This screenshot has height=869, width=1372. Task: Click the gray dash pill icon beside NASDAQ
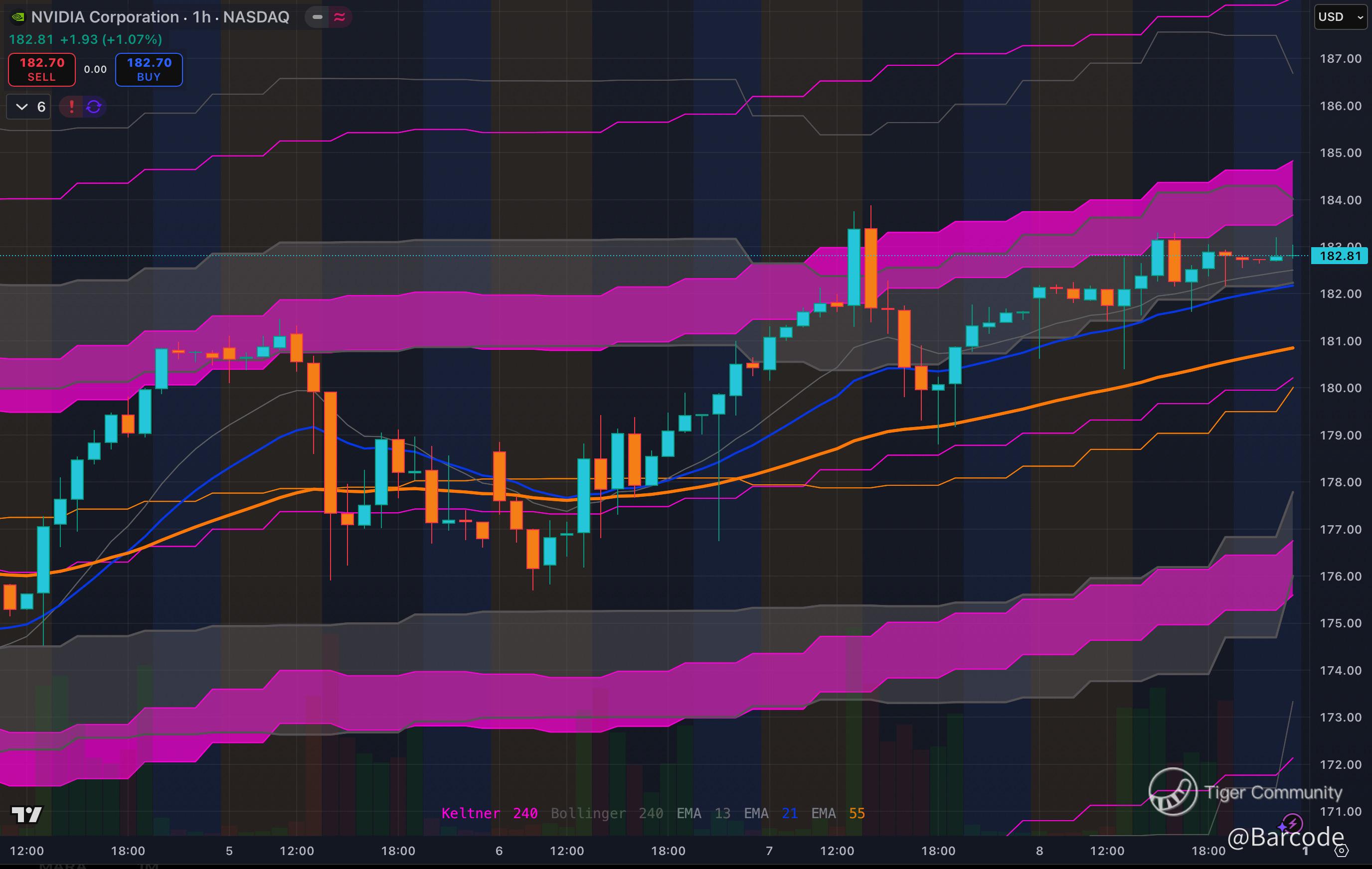[318, 17]
